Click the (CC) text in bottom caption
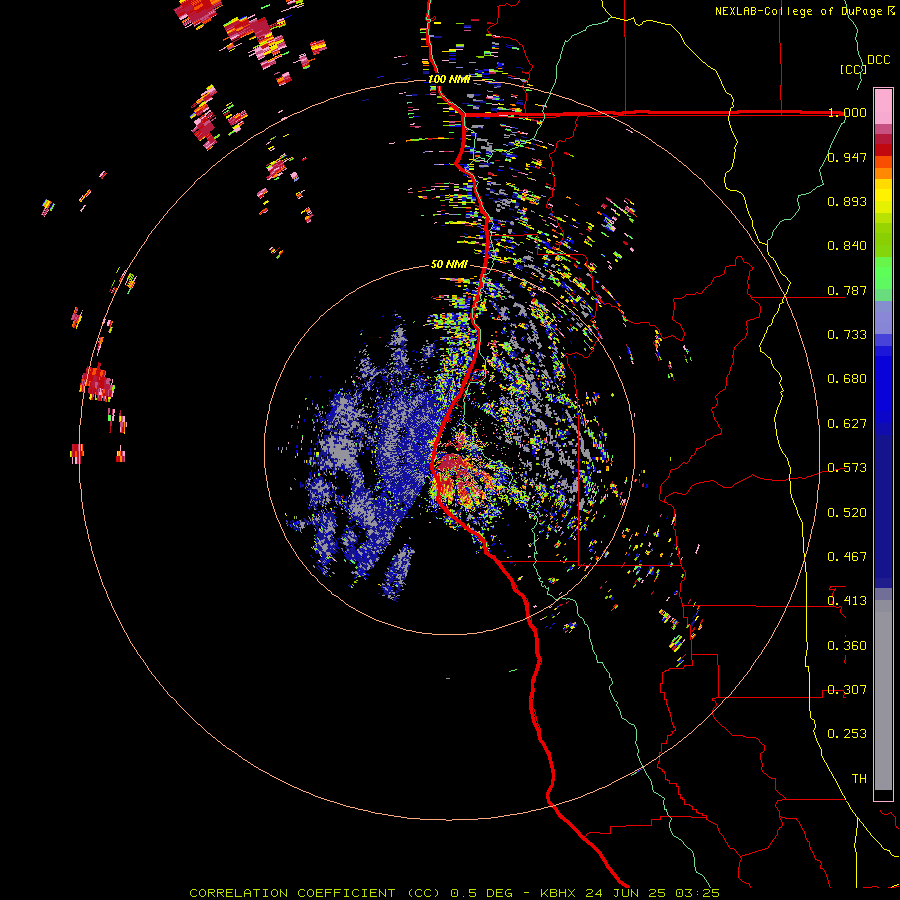 click(423, 893)
